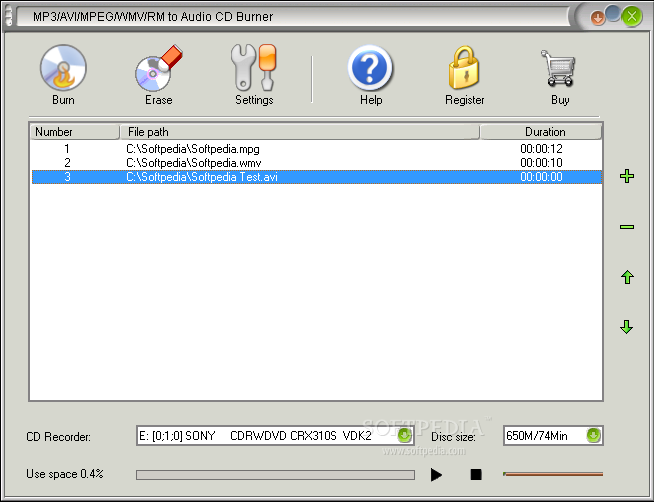Screen dimensions: 654x502
Task: Click the 00:00:10 duration cell
Action: [541, 163]
